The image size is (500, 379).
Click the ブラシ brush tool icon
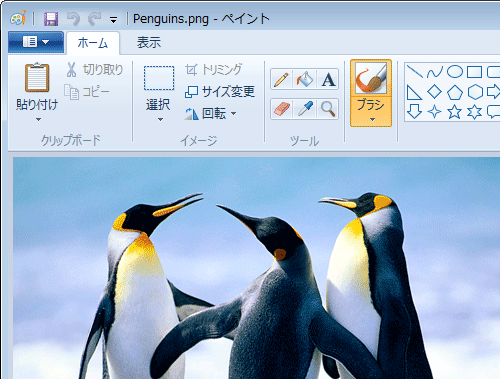coord(371,79)
